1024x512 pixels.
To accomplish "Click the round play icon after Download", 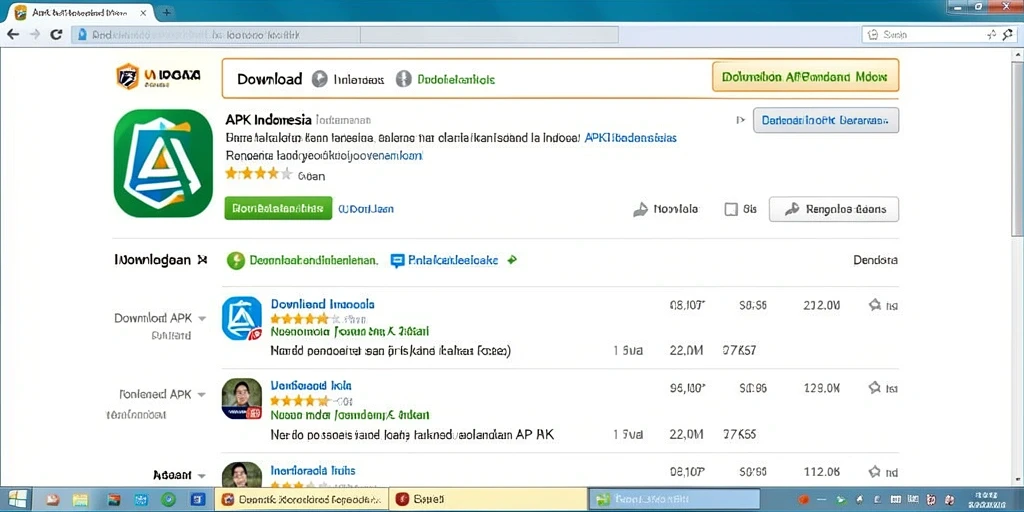I will pos(319,79).
